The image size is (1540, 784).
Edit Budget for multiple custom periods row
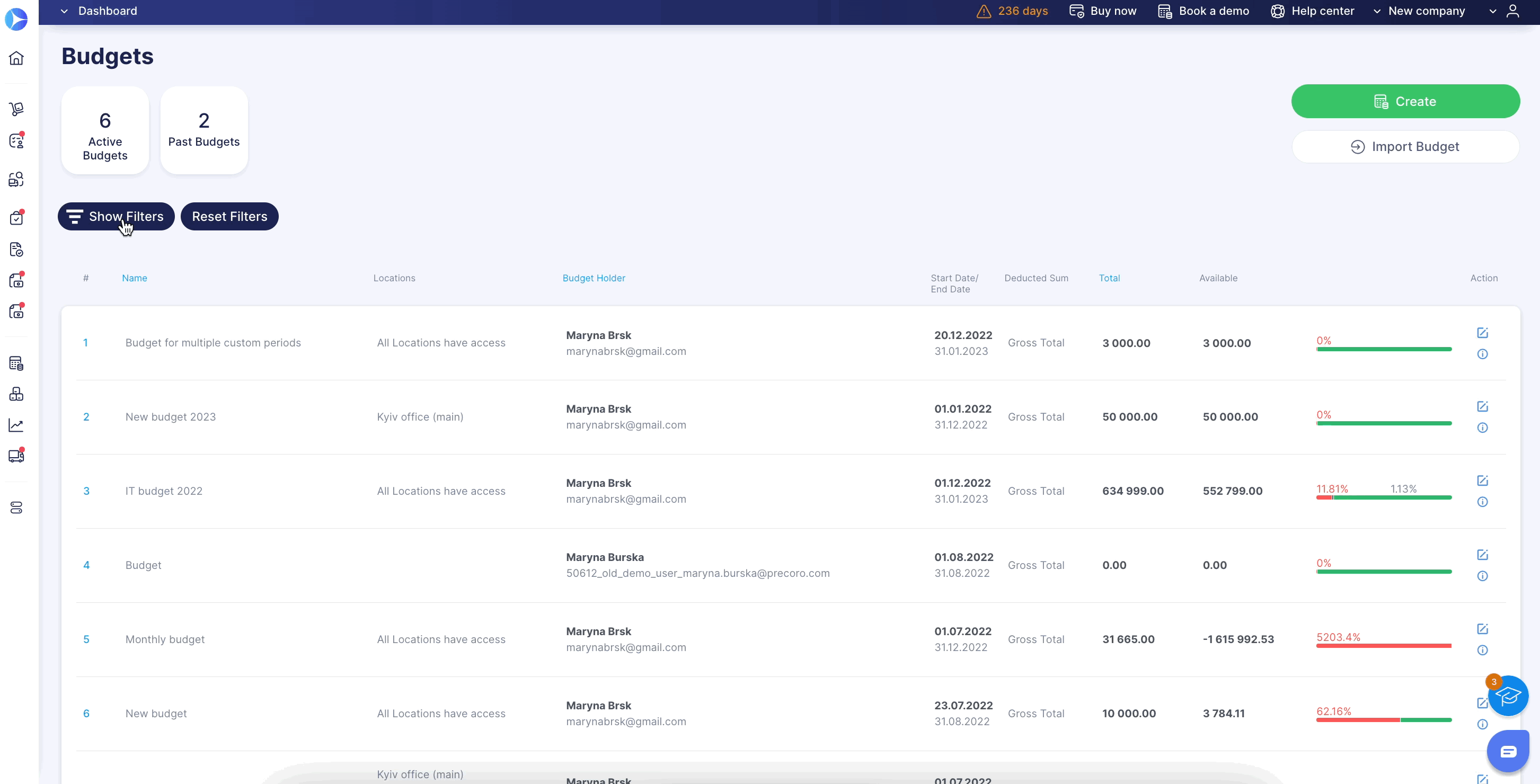(x=1483, y=333)
